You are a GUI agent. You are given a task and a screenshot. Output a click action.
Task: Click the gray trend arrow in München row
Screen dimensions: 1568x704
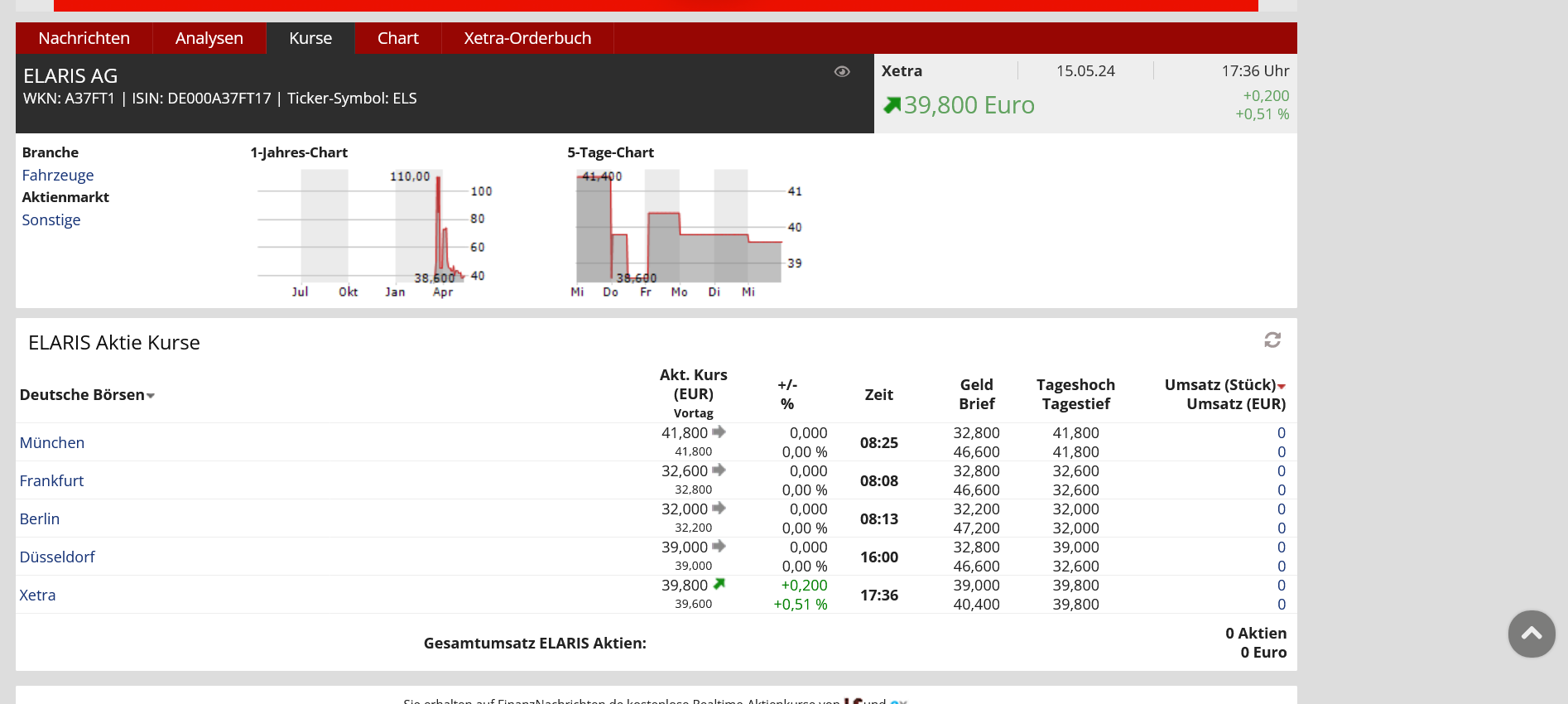[x=719, y=432]
